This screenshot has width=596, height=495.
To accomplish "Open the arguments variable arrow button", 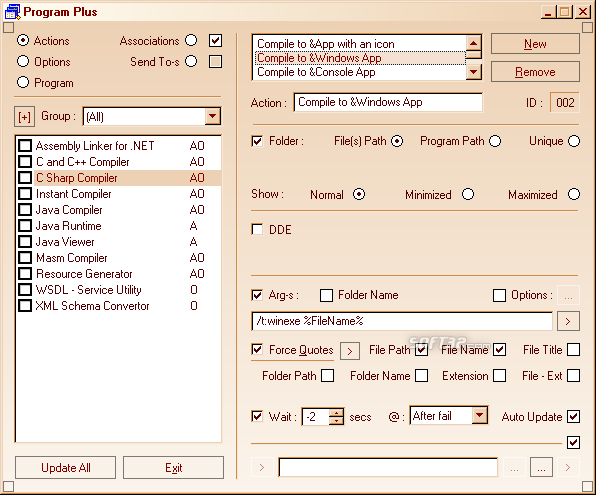I will click(568, 321).
